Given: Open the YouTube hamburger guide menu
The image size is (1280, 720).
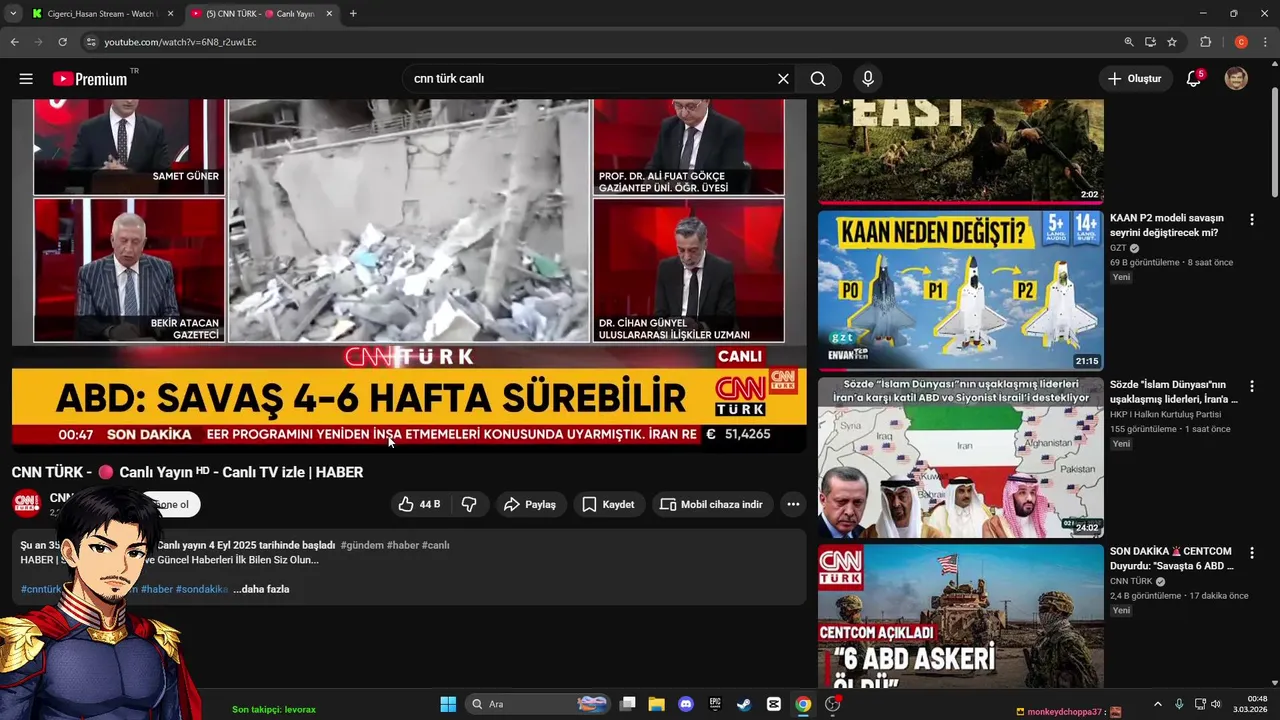Looking at the screenshot, I should pos(26,79).
